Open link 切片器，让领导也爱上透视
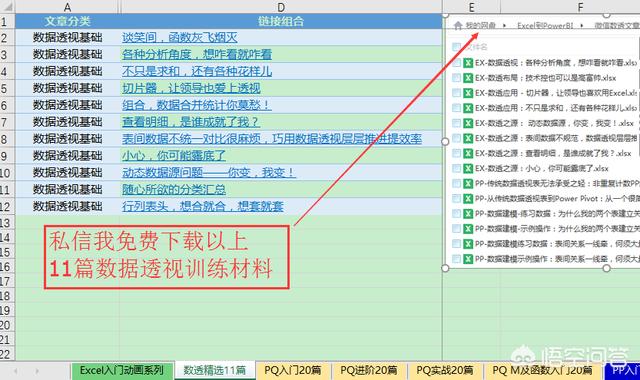Screen dimensions: 640x380 point(191,88)
